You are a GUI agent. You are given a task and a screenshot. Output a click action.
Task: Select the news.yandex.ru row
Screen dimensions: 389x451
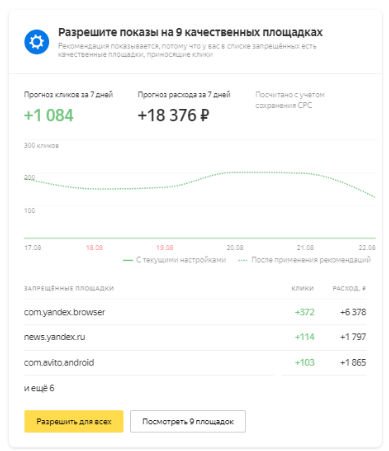tap(195, 337)
